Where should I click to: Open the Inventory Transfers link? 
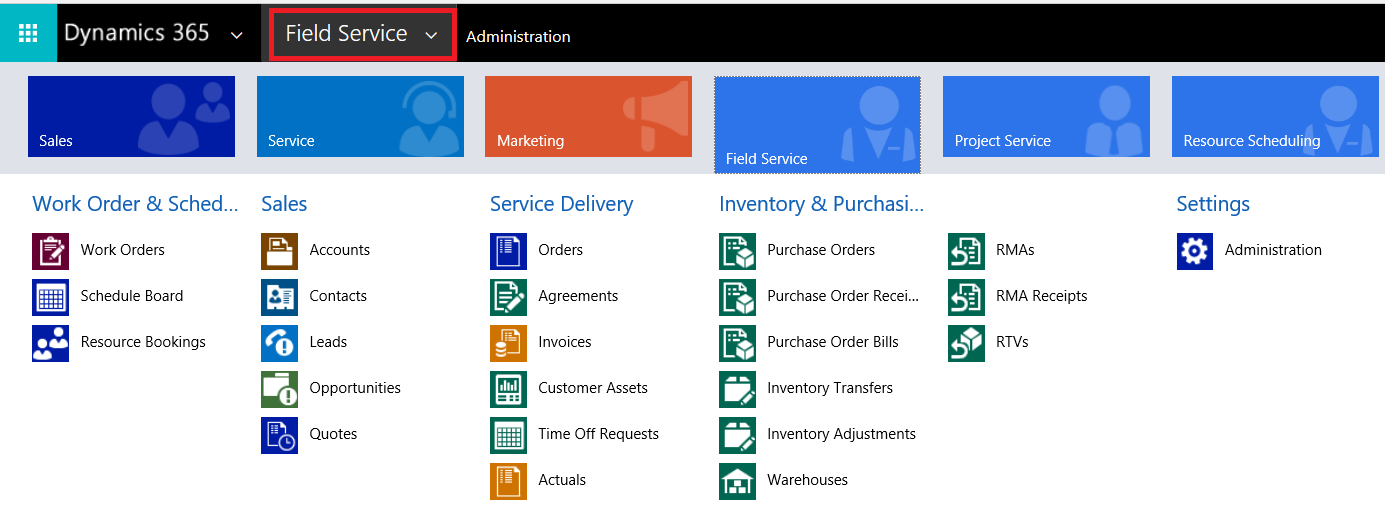[x=830, y=388]
